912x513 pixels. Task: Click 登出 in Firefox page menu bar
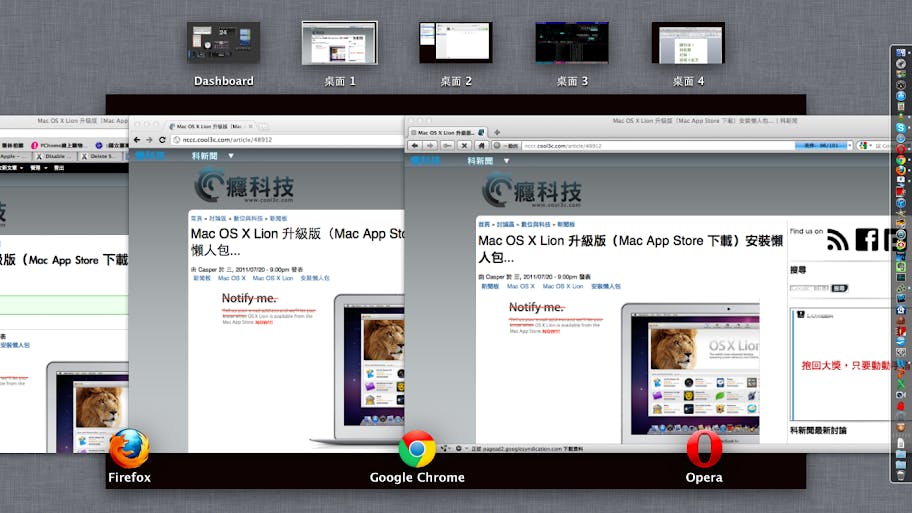59,168
